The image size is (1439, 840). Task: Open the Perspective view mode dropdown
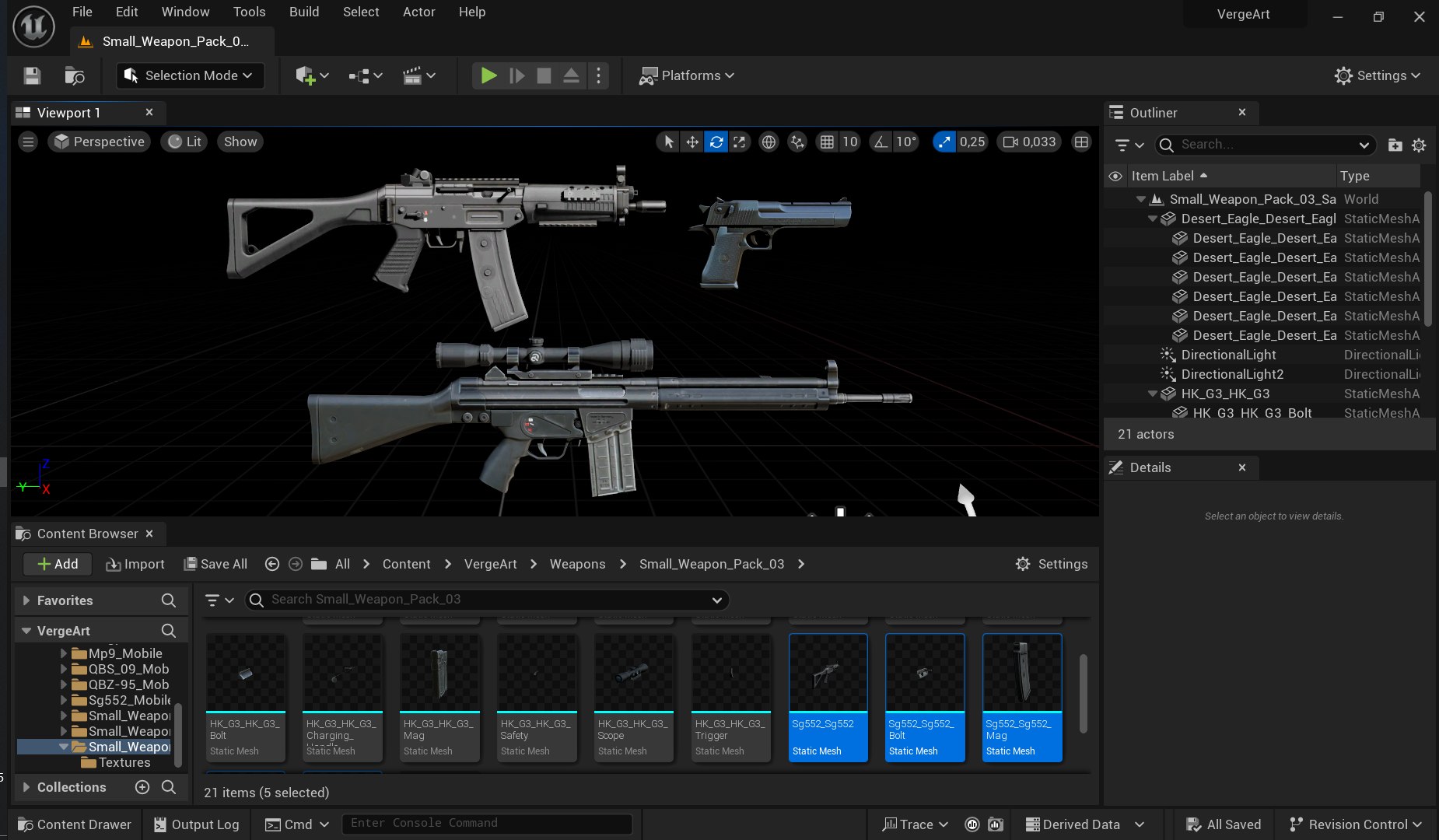(x=99, y=142)
